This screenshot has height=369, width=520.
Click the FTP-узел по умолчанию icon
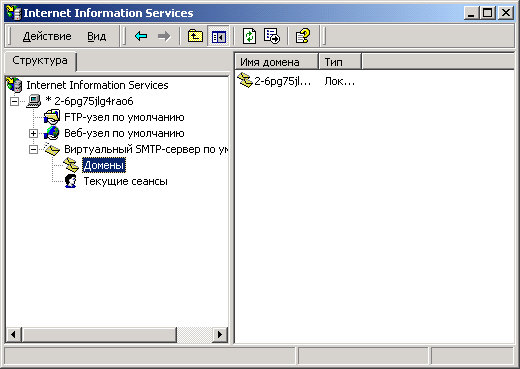click(52, 117)
